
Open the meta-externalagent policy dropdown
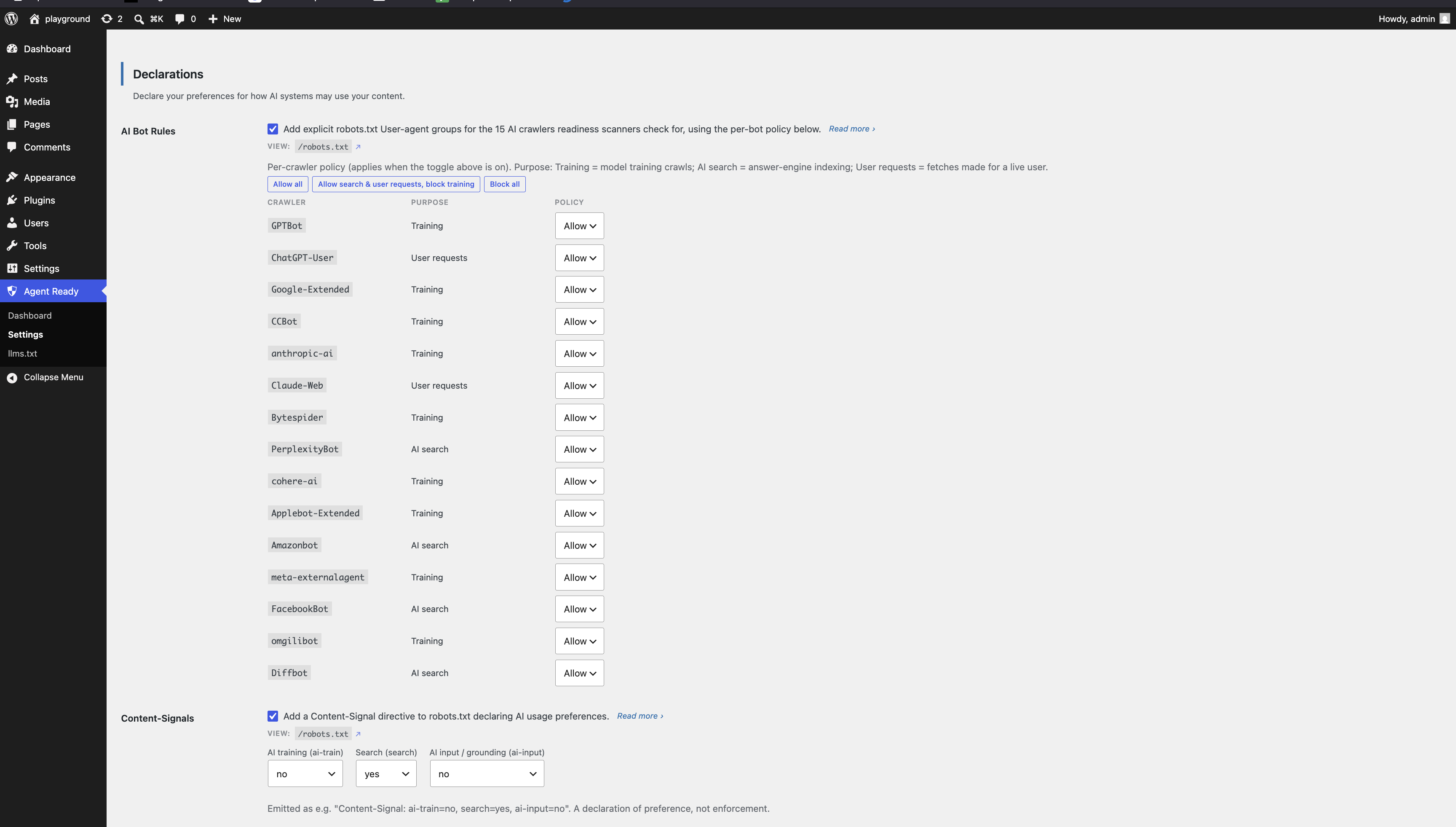click(580, 577)
